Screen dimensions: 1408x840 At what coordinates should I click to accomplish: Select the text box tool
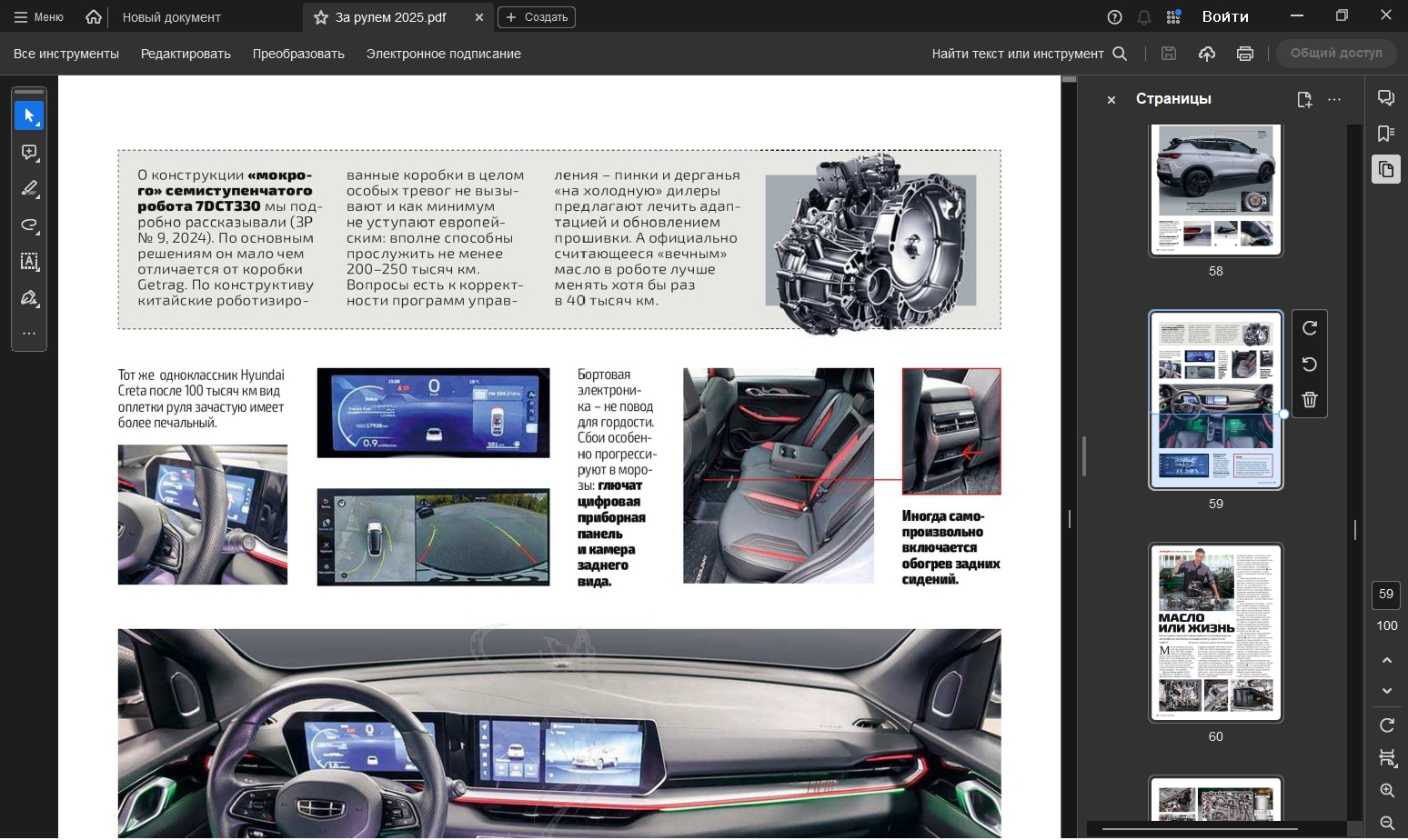click(x=29, y=261)
